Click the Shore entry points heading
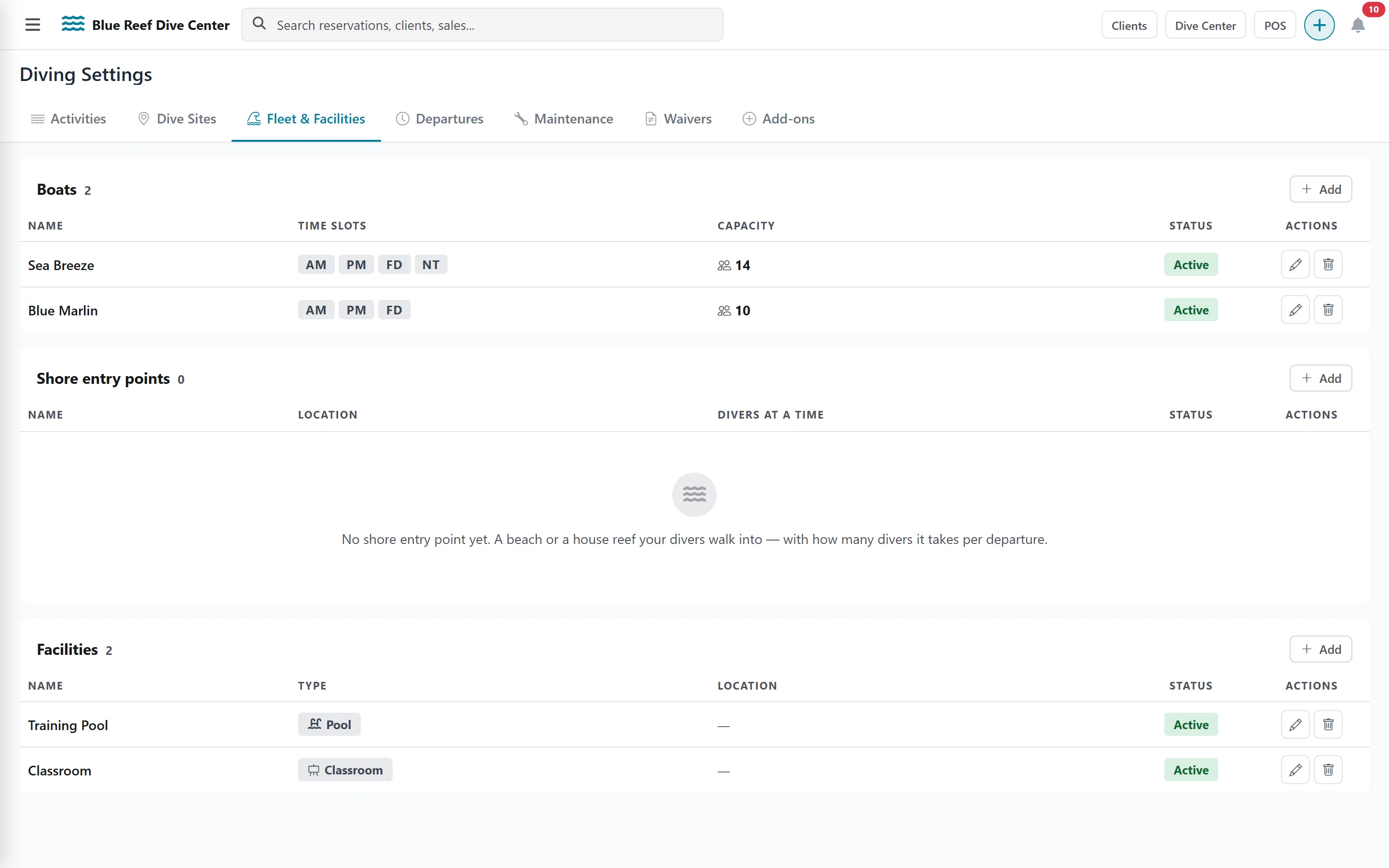This screenshot has width=1389, height=868. pos(103,379)
